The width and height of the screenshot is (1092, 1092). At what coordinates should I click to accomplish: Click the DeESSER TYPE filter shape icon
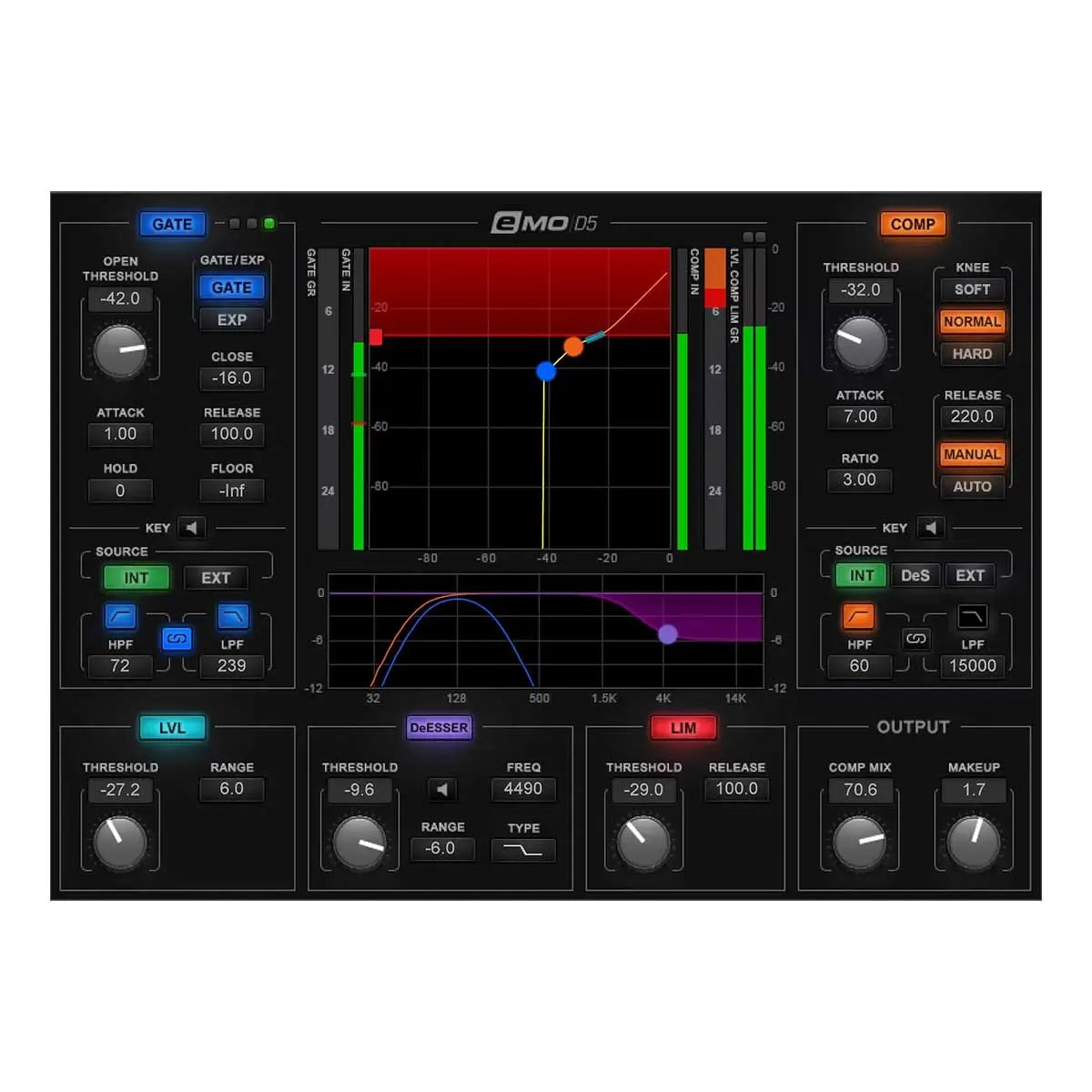tap(523, 850)
